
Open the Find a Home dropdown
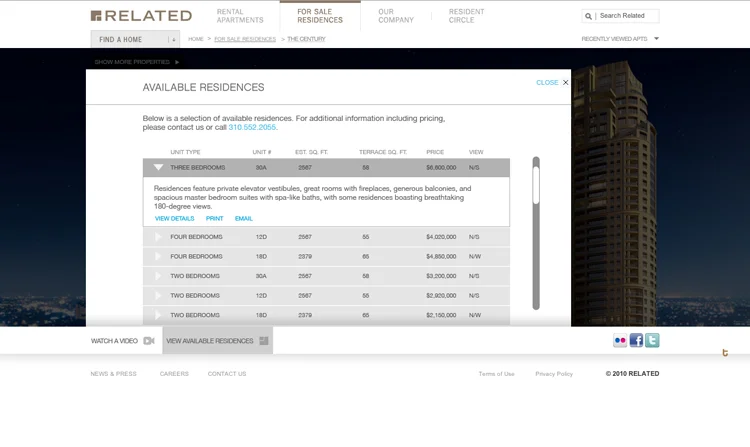tap(135, 39)
